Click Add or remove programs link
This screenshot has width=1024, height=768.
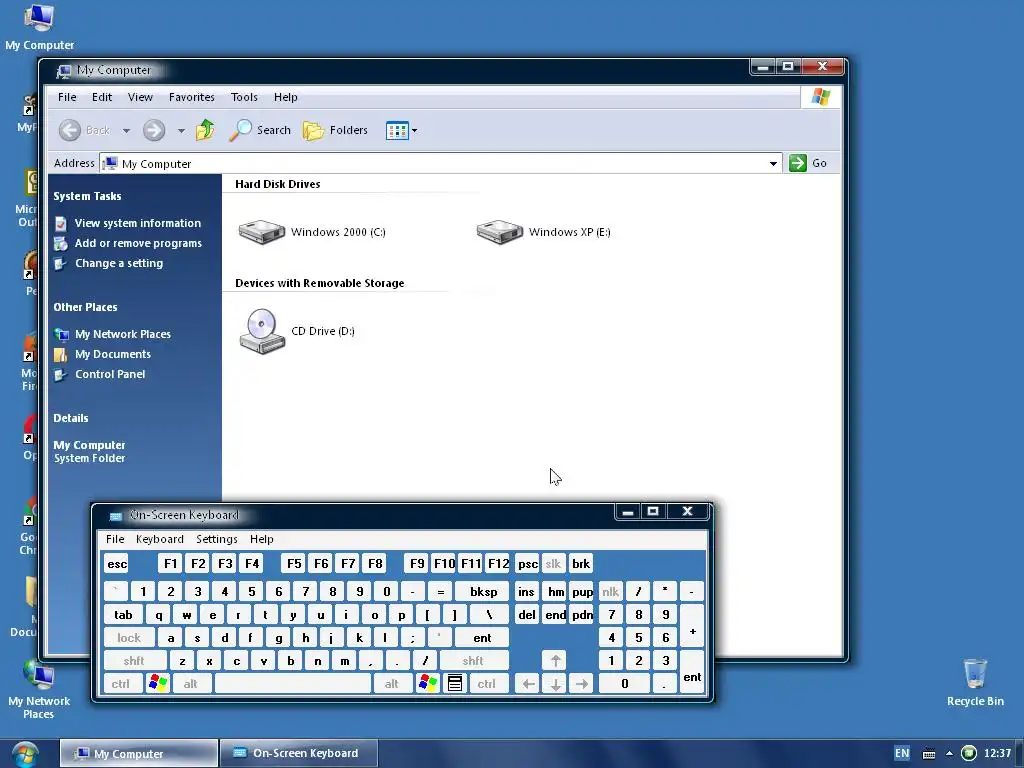(x=138, y=243)
